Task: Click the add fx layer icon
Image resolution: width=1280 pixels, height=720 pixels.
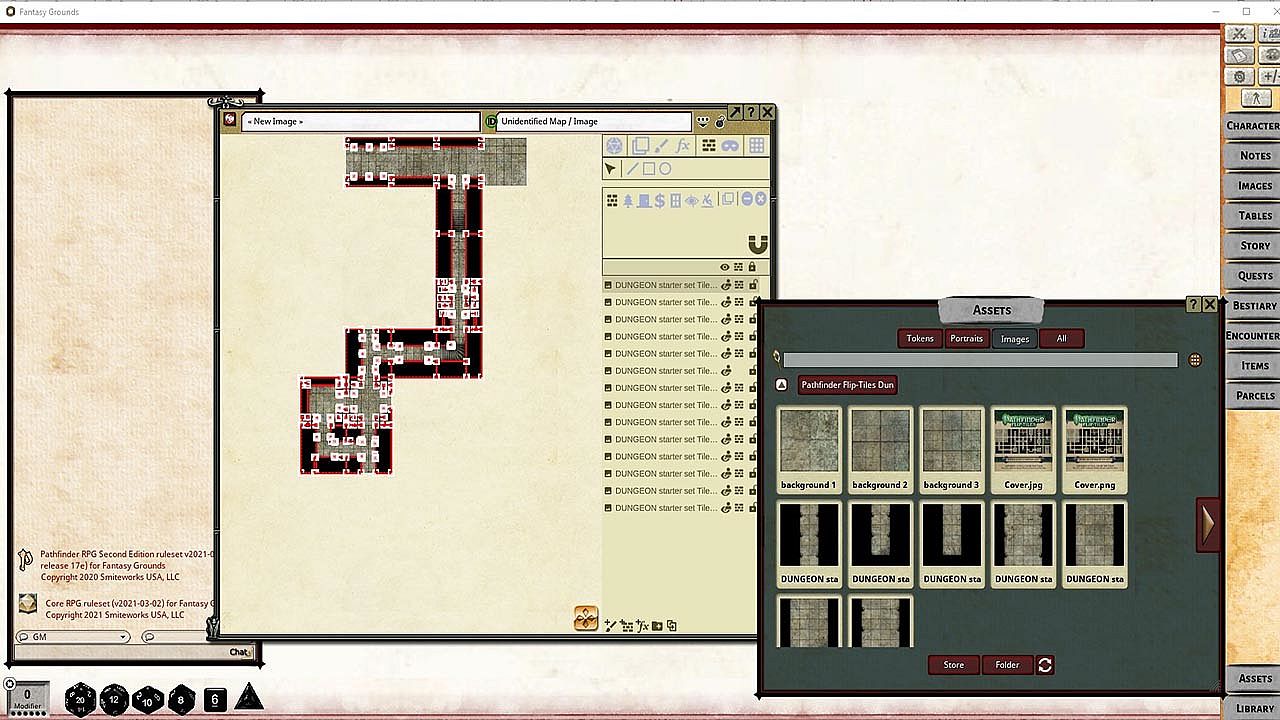Action: (x=642, y=626)
